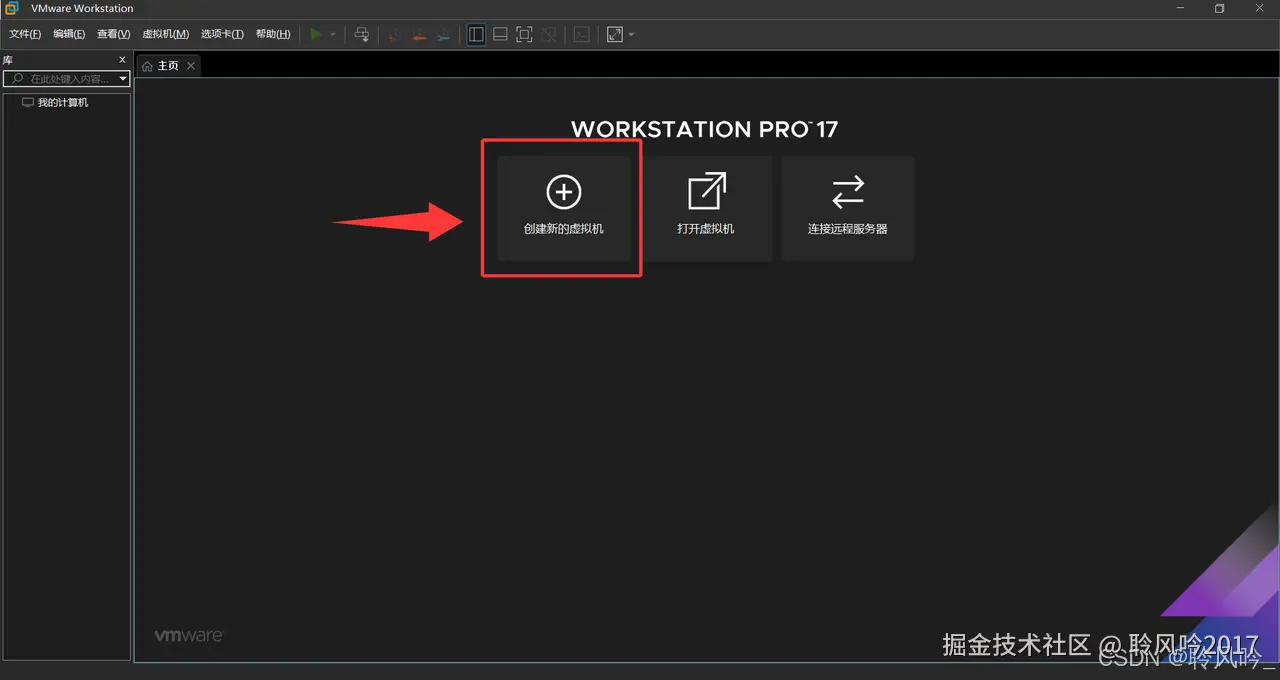Close the library (库) panel

pyautogui.click(x=123, y=60)
